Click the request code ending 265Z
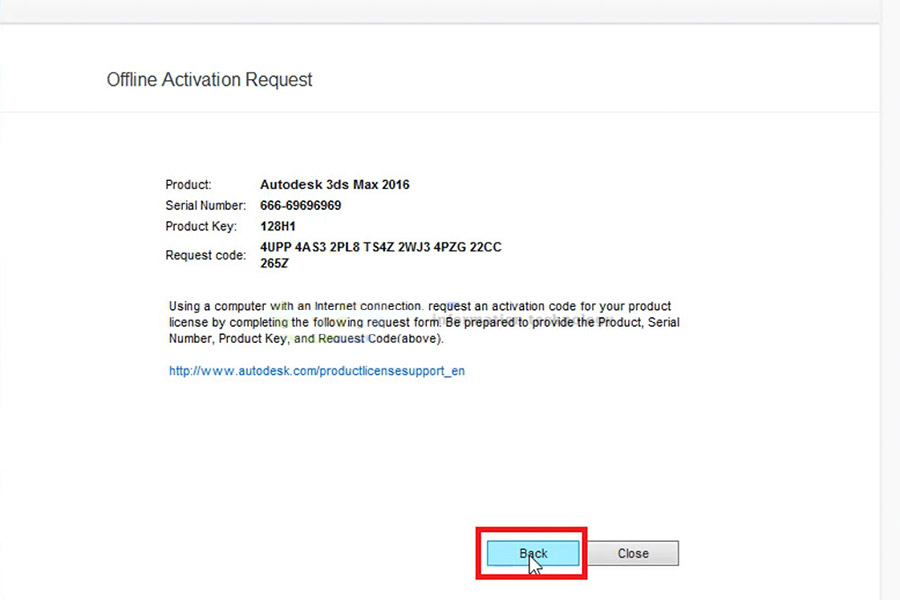Screen dimensions: 900x600 coord(274,263)
